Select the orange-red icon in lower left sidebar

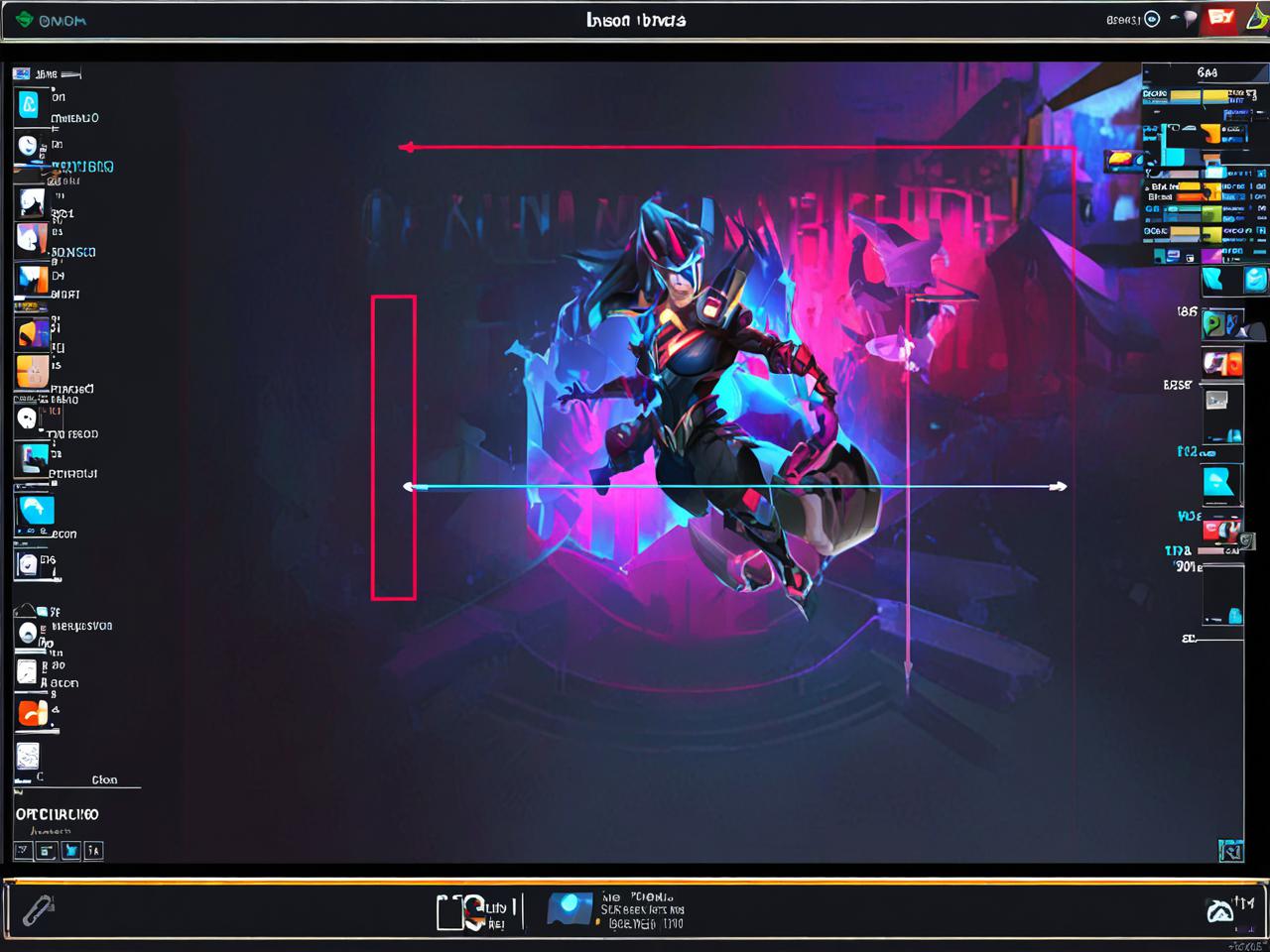tap(32, 713)
